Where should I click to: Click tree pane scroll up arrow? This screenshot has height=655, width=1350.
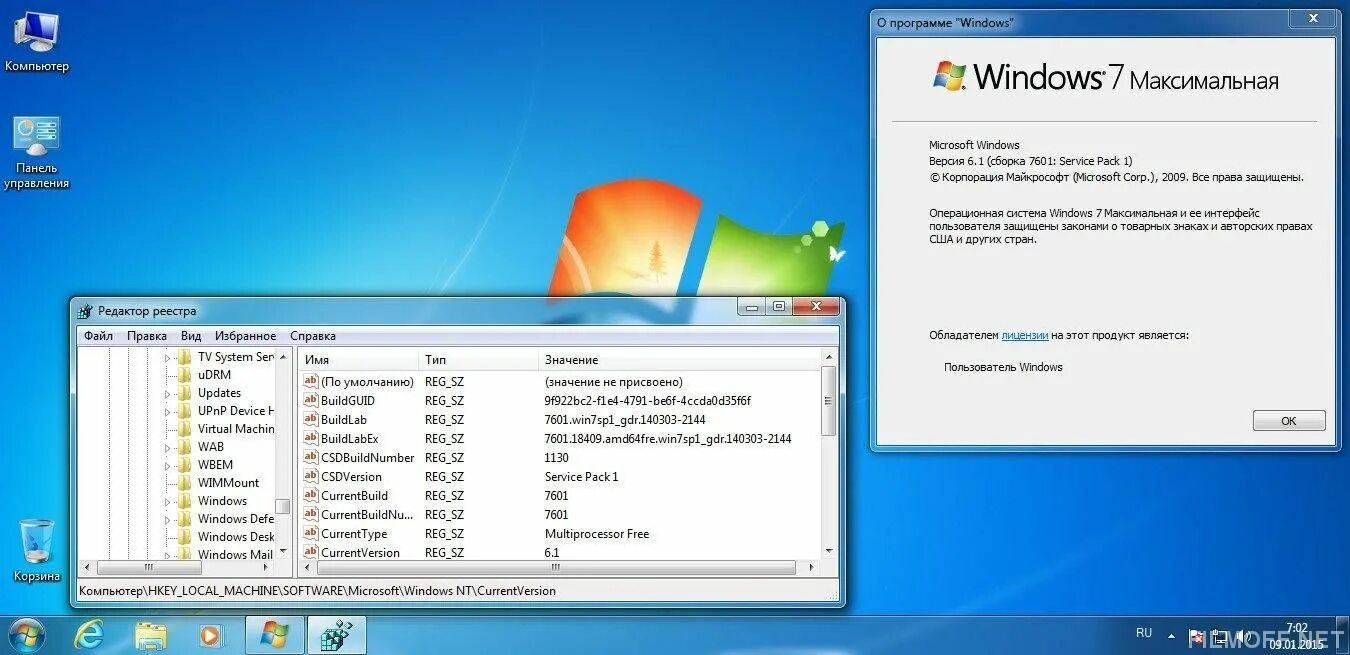283,357
